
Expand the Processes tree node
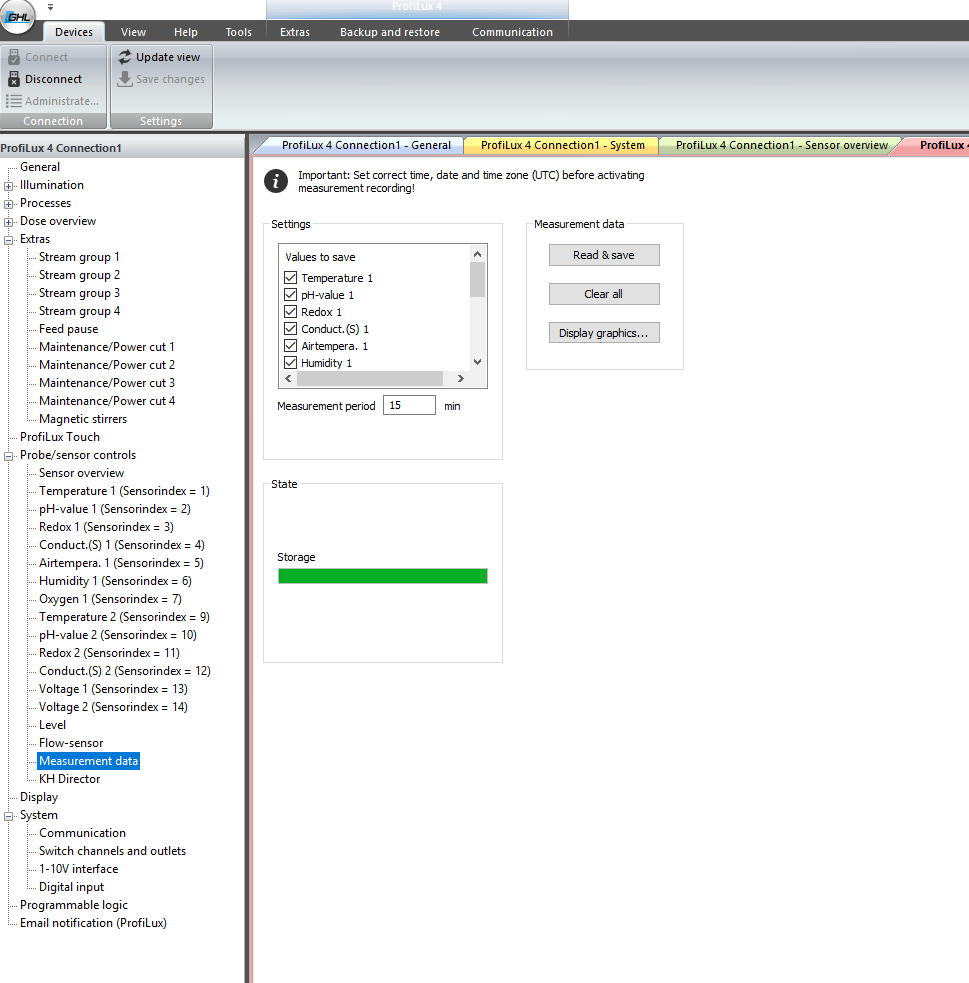[8, 204]
